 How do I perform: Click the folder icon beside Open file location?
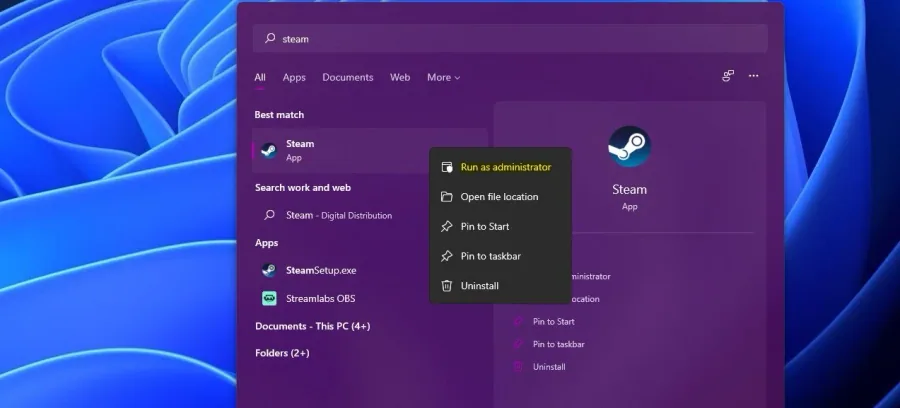pos(447,197)
